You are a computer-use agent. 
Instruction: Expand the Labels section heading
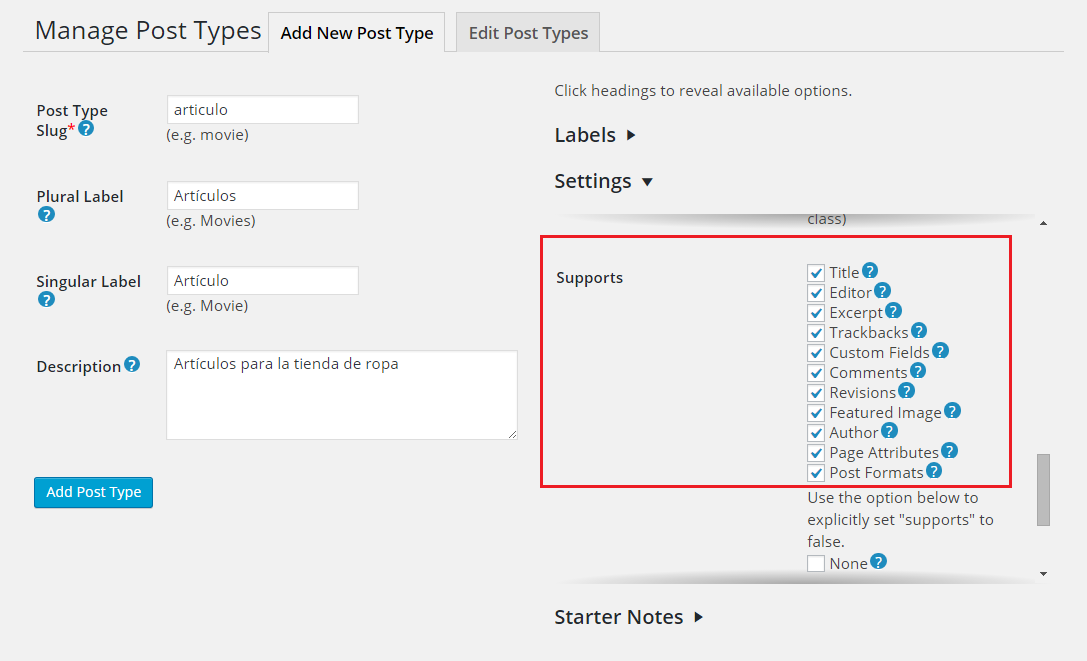click(x=595, y=135)
